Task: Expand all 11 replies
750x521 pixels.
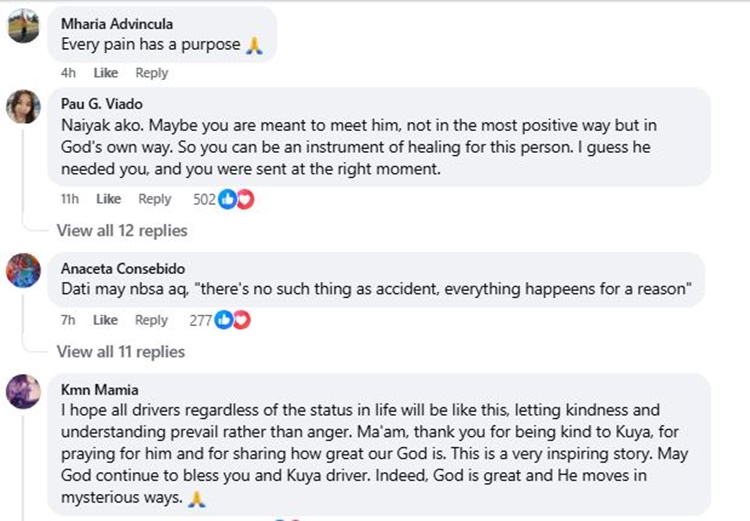Action: coord(121,351)
